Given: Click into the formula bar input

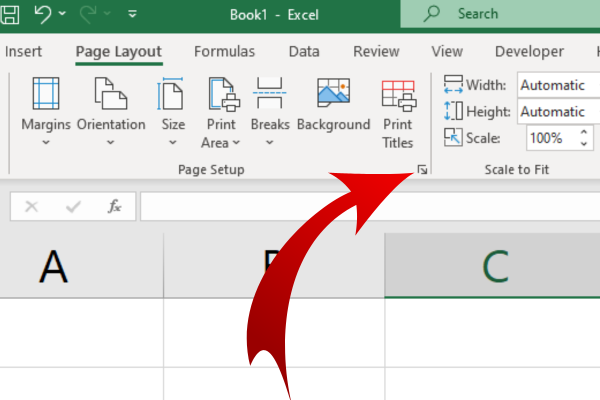Looking at the screenshot, I should [x=370, y=207].
